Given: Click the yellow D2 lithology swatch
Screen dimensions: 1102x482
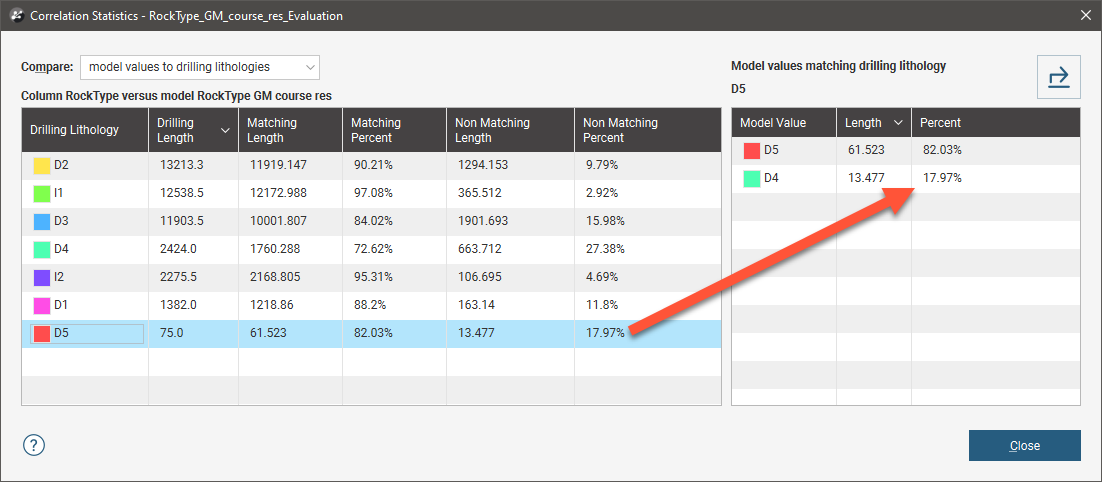Looking at the screenshot, I should (41, 165).
